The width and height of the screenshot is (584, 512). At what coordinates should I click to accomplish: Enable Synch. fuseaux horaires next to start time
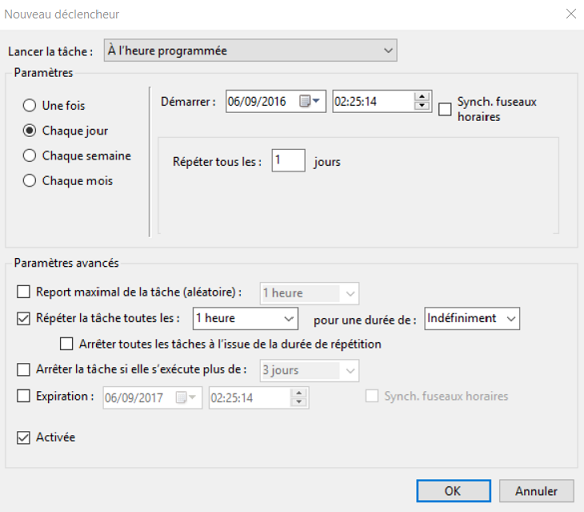(445, 109)
